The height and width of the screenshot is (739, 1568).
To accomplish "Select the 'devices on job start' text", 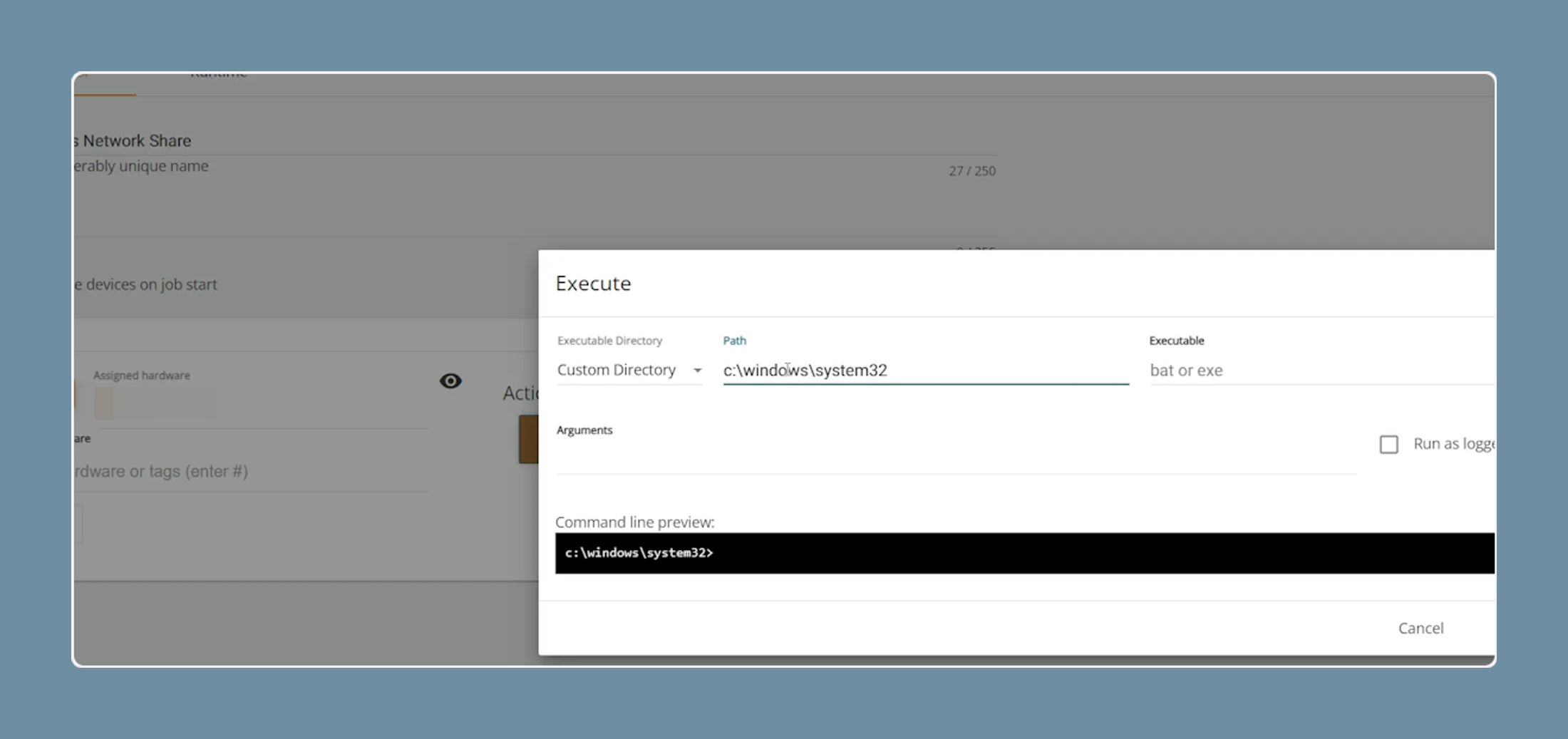I will pyautogui.click(x=151, y=284).
